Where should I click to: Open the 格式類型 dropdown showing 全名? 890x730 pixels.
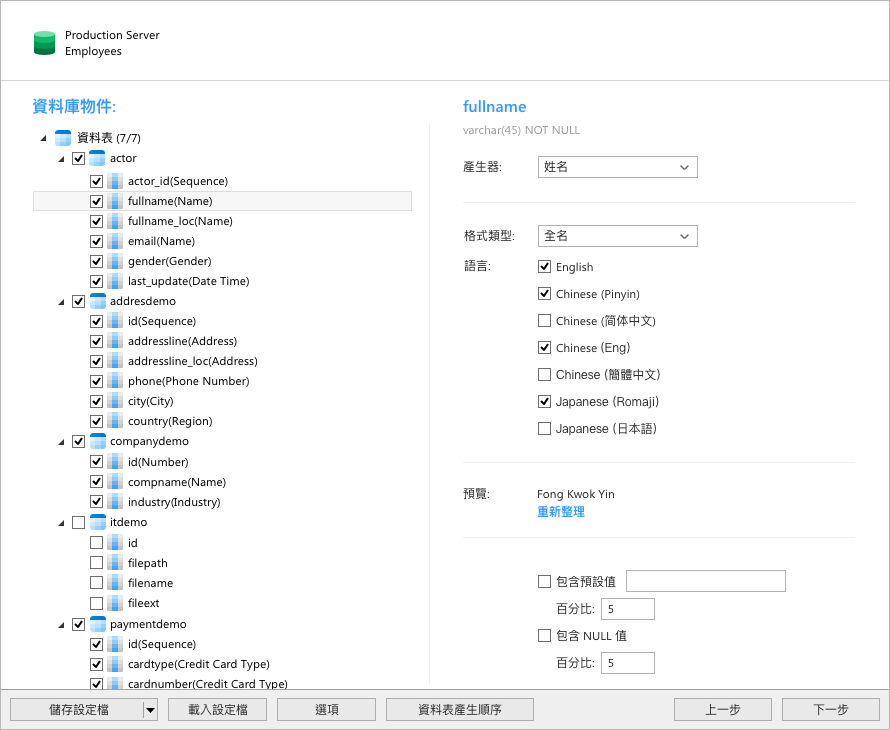tap(618, 236)
